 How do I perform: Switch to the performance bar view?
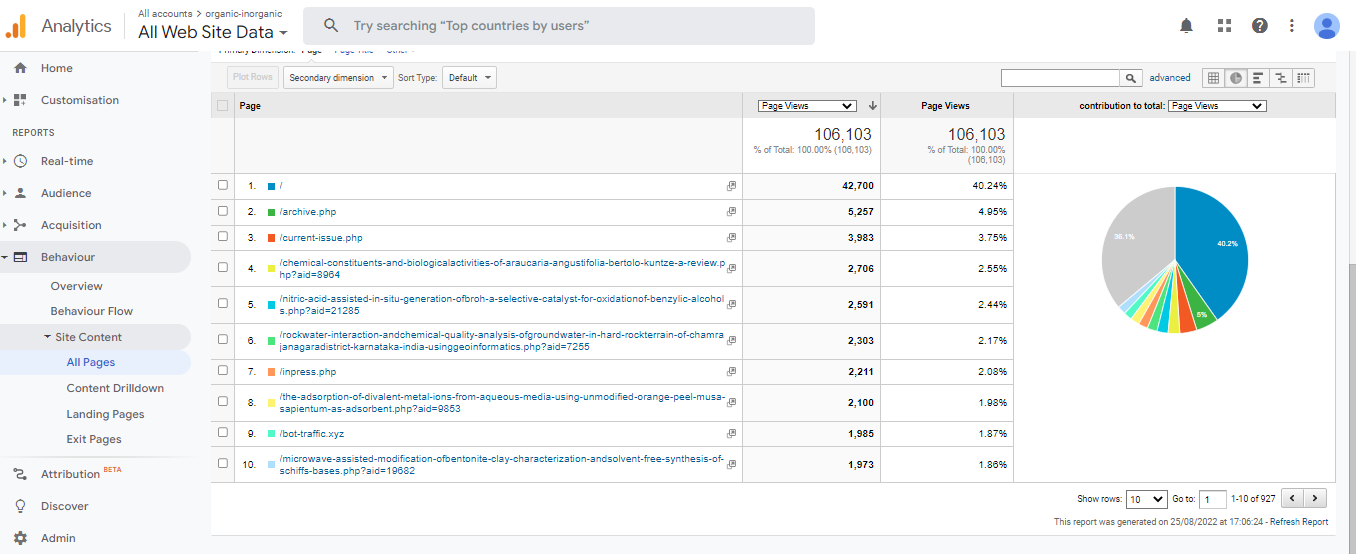(x=1258, y=78)
